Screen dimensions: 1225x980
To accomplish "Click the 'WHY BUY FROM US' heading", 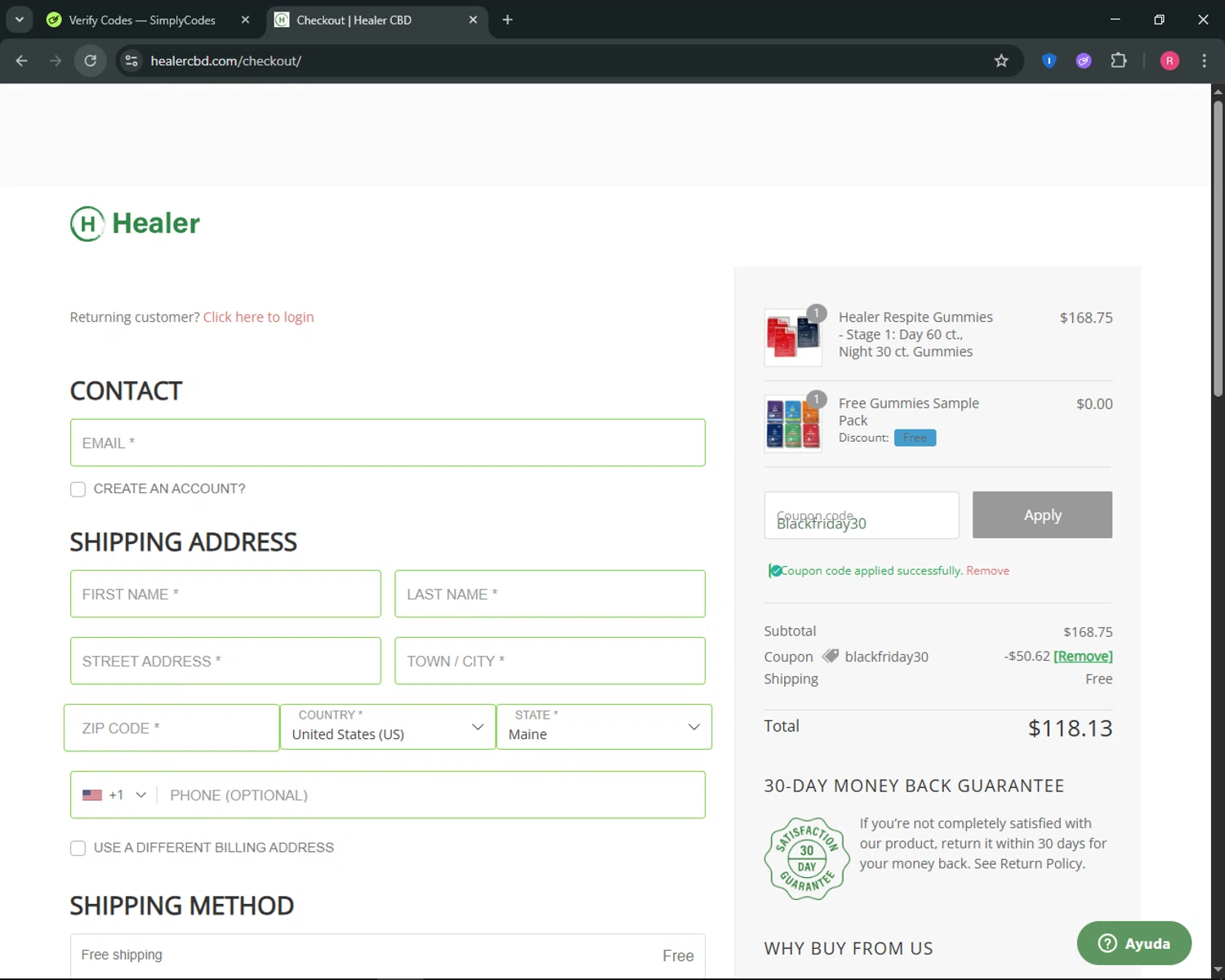I will tap(849, 948).
